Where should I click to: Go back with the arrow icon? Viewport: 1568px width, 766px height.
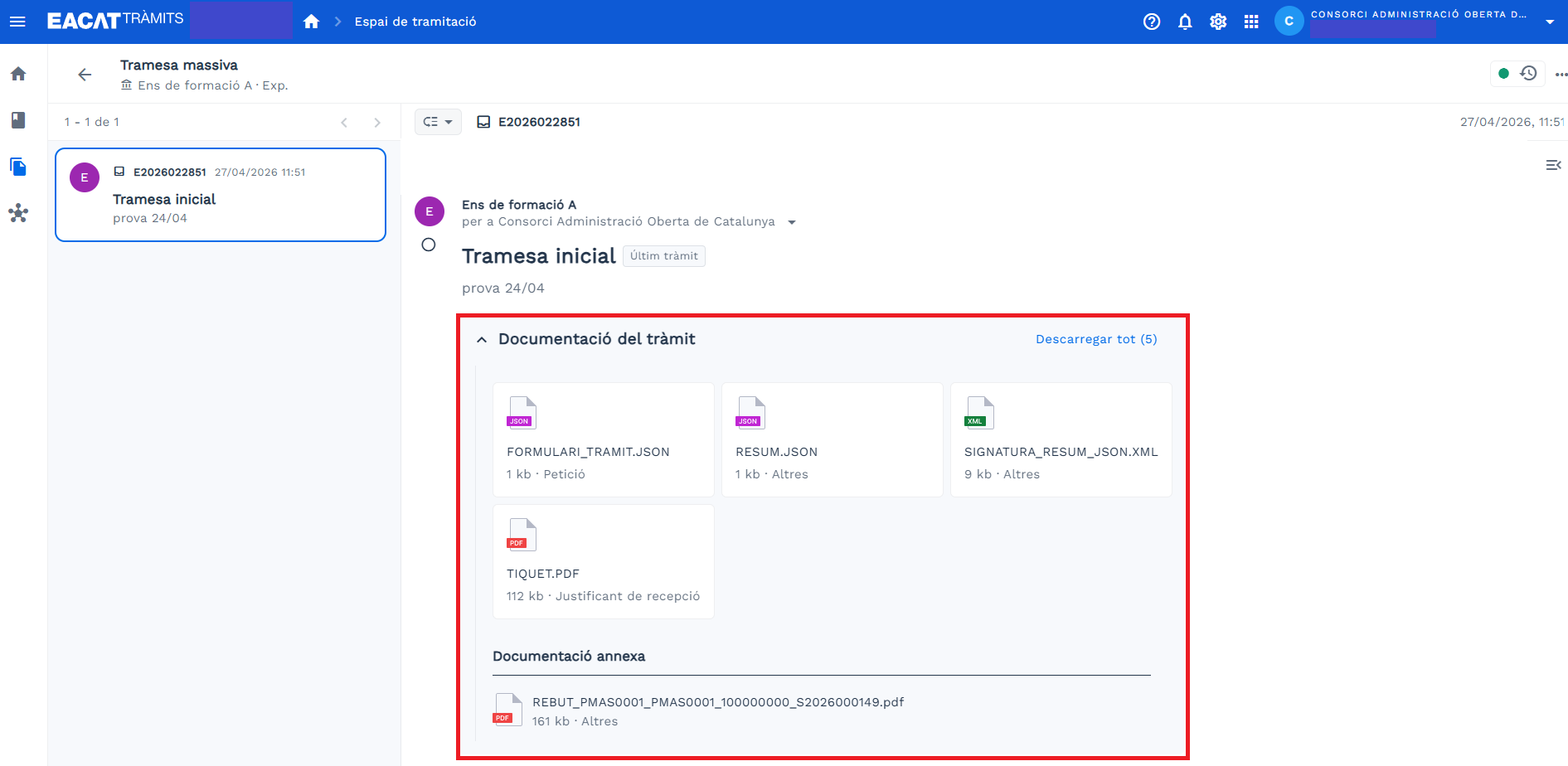click(85, 75)
